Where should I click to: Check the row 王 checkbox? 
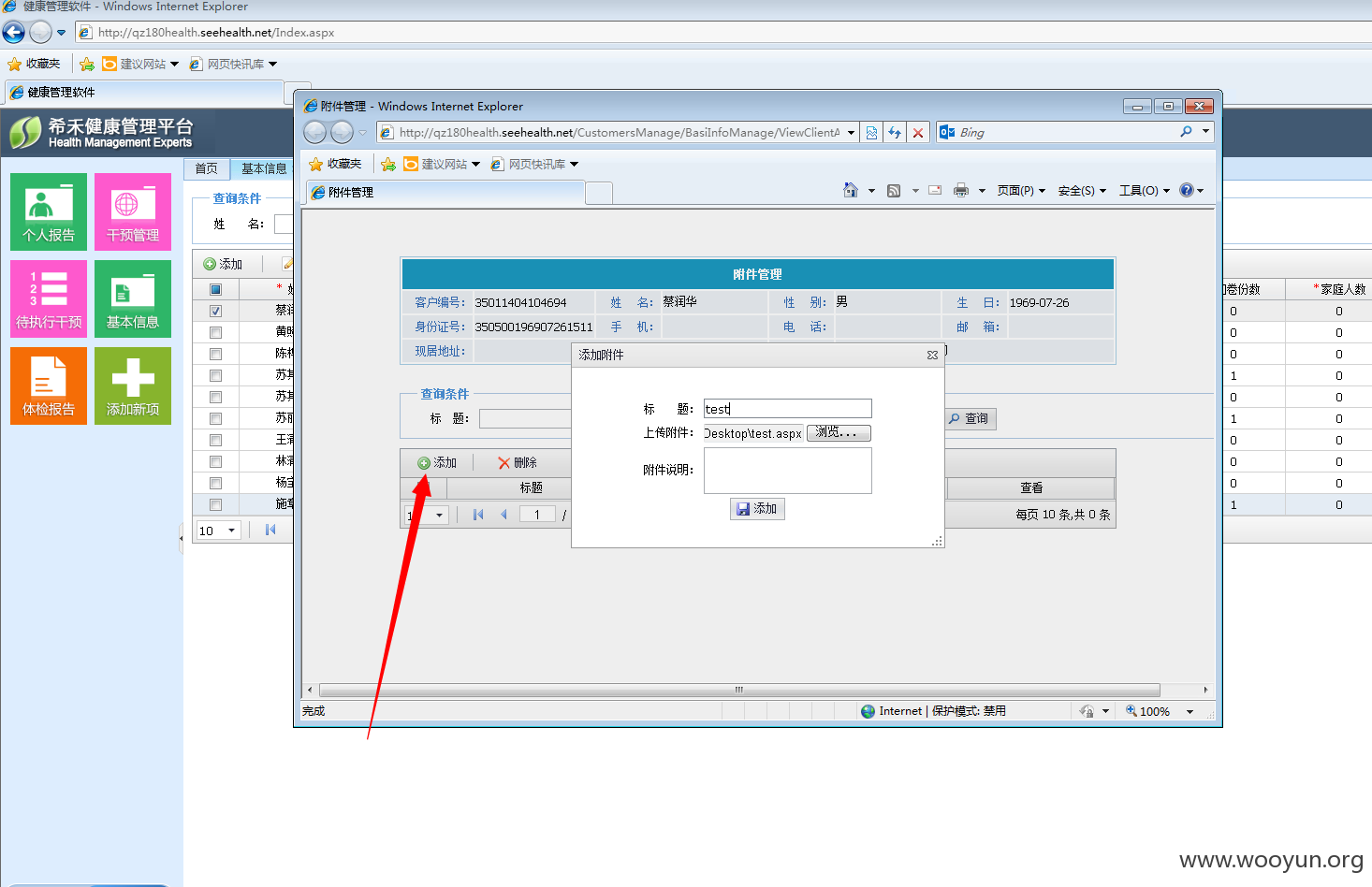[x=215, y=440]
